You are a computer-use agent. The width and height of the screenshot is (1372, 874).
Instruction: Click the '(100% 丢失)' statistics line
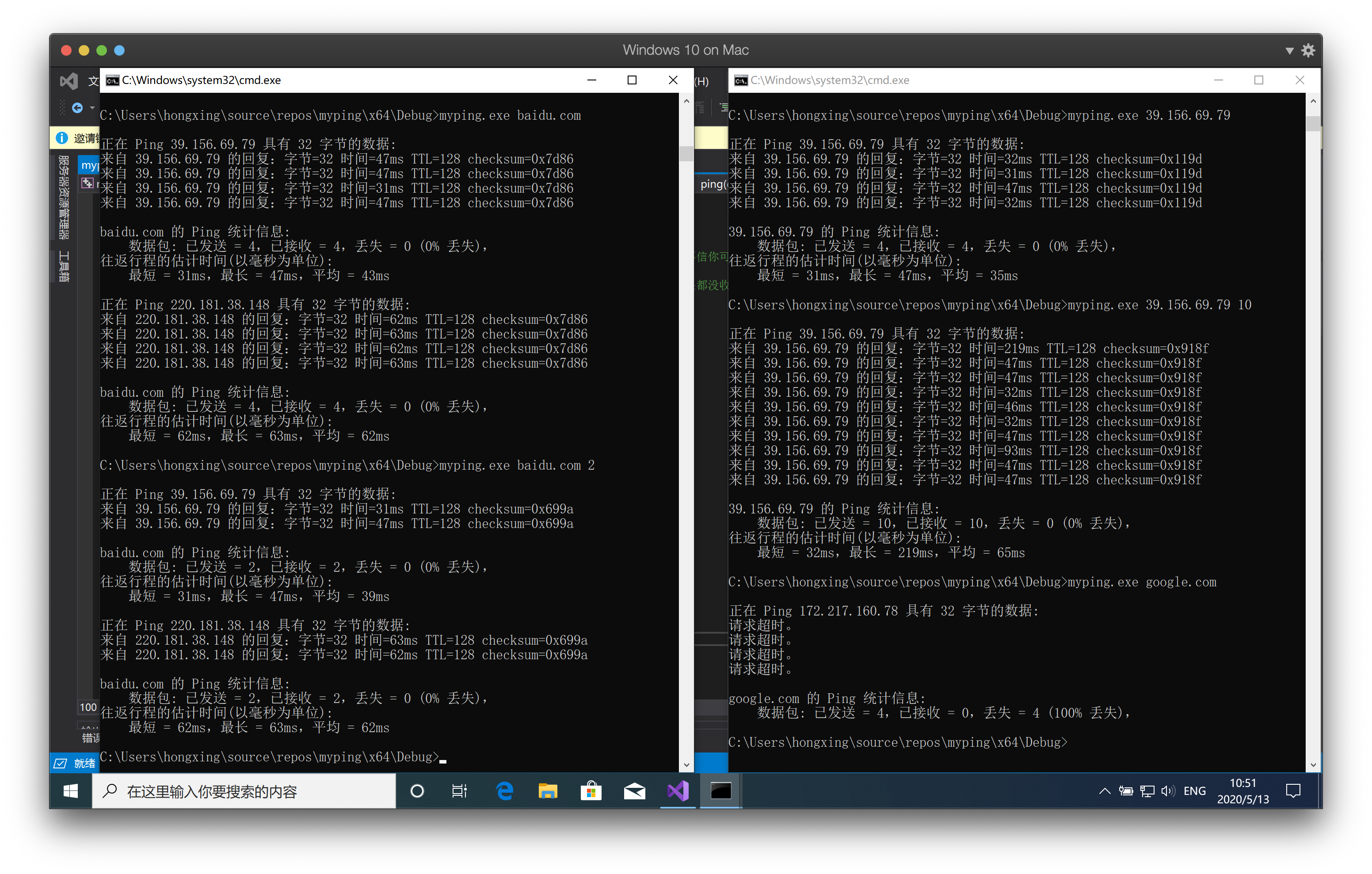click(944, 713)
